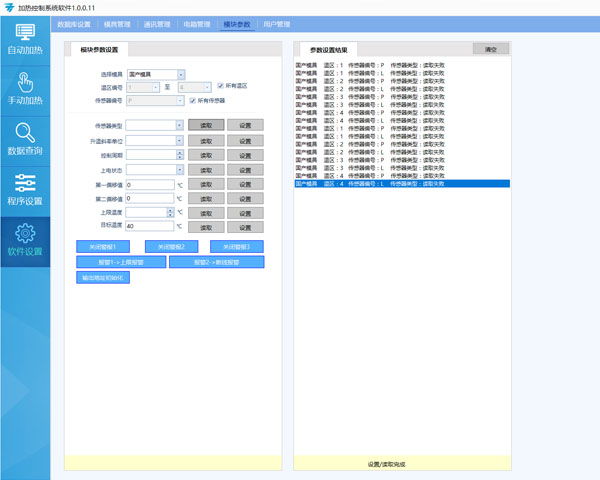Click the app logo in title bar
The width and height of the screenshot is (600, 480).
tap(8, 7)
